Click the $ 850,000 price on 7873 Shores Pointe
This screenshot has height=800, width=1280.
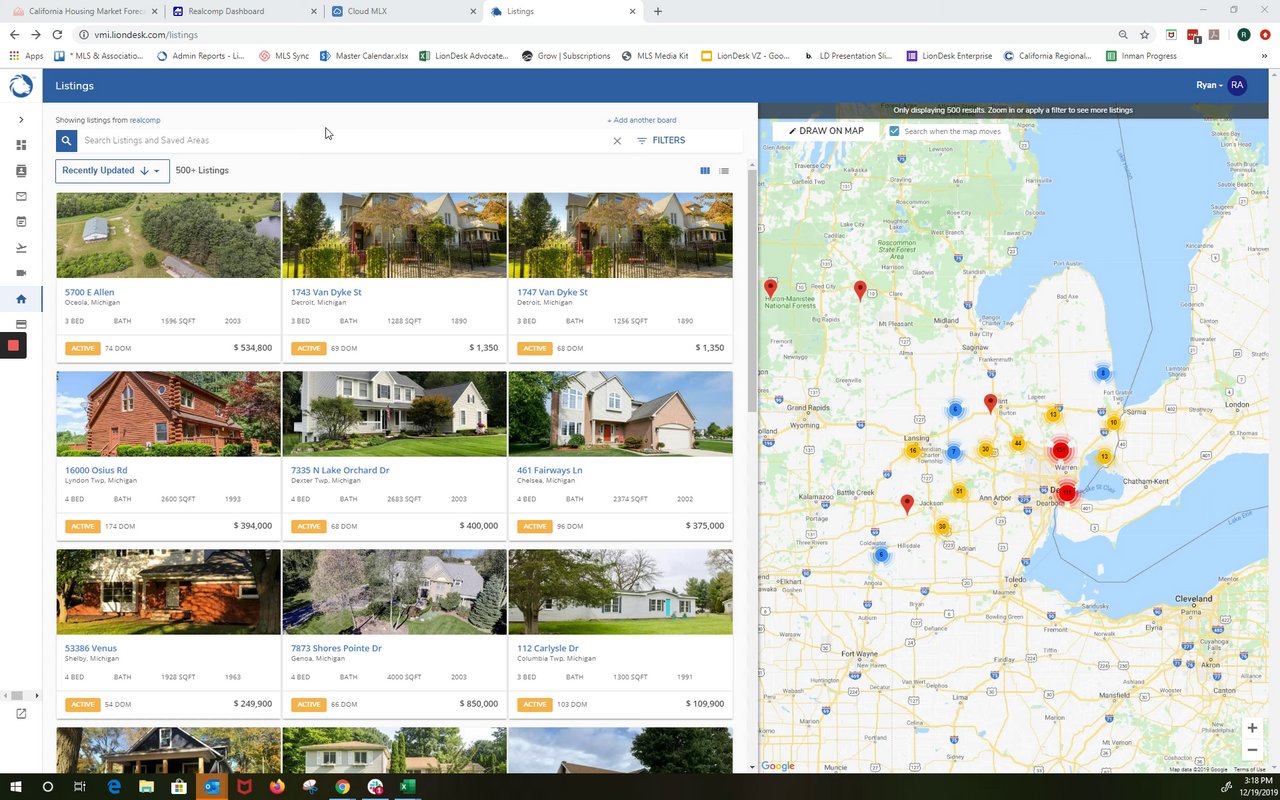click(x=479, y=704)
